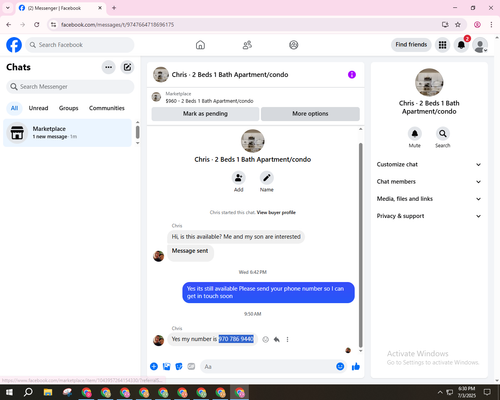Open Chrome three-dot menu
500x400 pixels.
click(x=491, y=25)
